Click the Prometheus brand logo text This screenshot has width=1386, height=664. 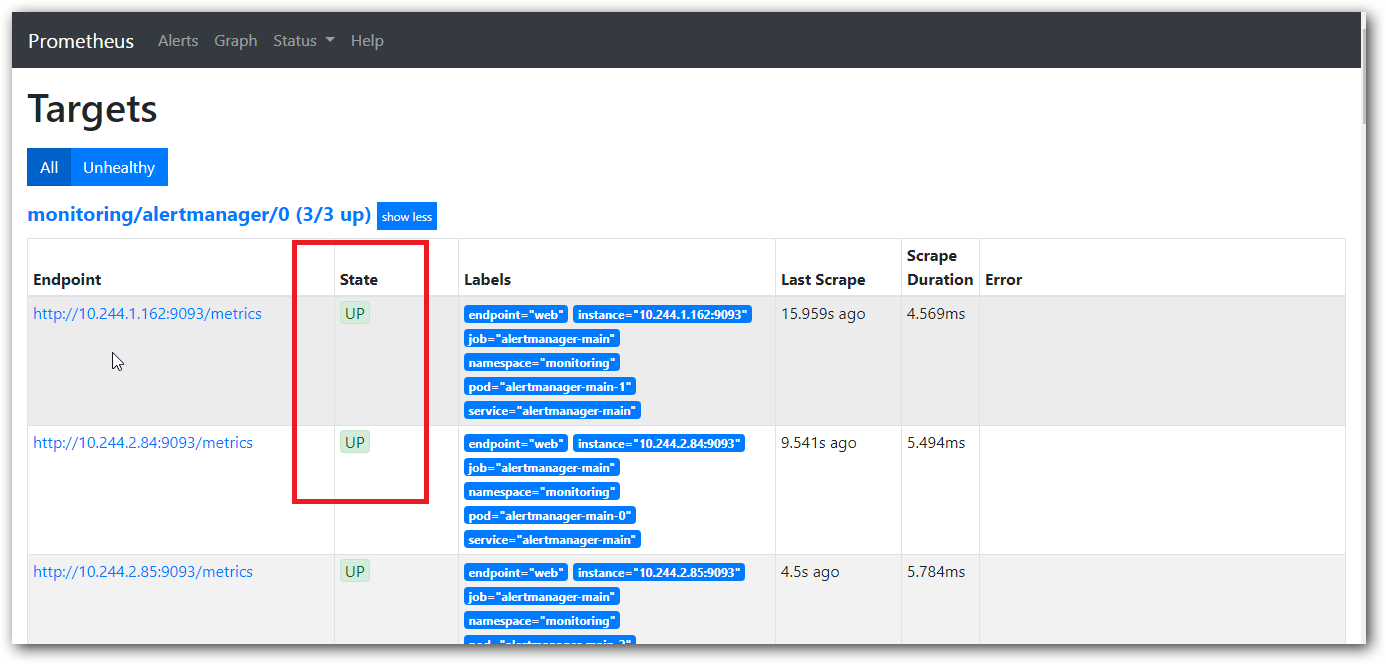click(x=81, y=41)
